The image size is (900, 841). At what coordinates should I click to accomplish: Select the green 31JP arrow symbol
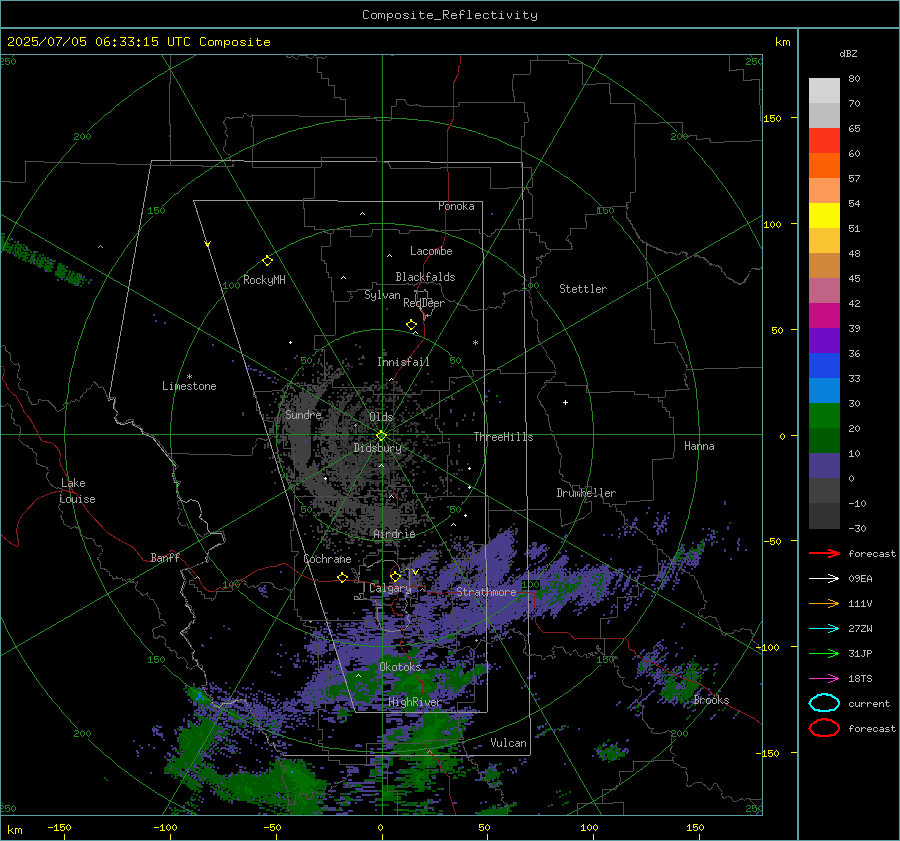tap(824, 653)
